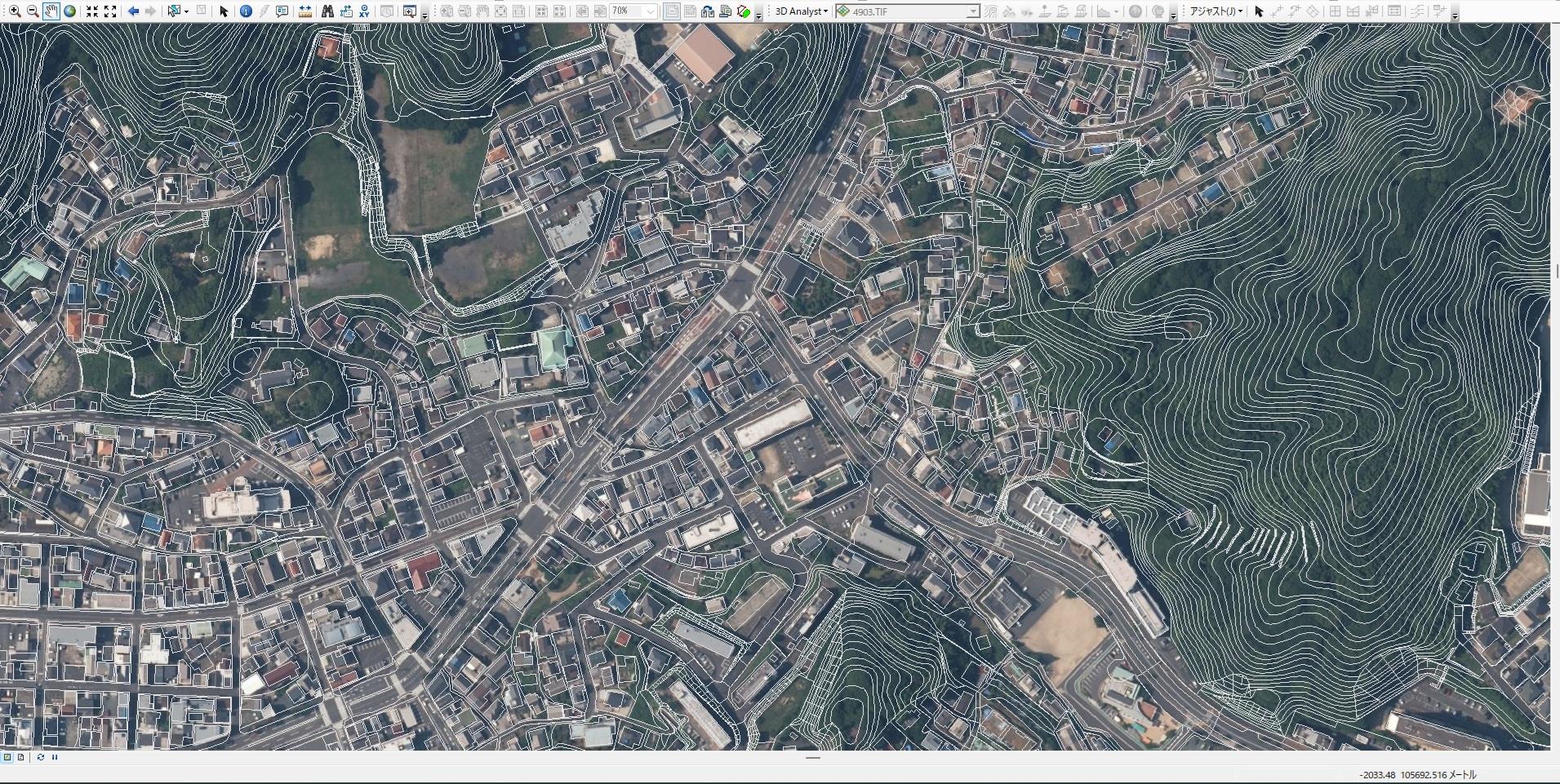Image resolution: width=1560 pixels, height=784 pixels.
Task: Toggle the Pan hand tool
Action: click(x=51, y=11)
